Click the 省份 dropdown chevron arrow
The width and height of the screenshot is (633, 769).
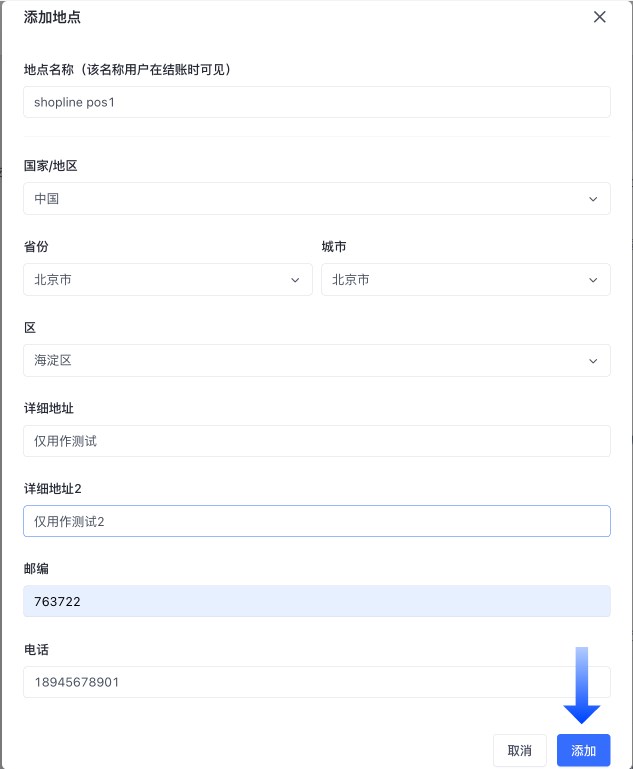tap(295, 280)
